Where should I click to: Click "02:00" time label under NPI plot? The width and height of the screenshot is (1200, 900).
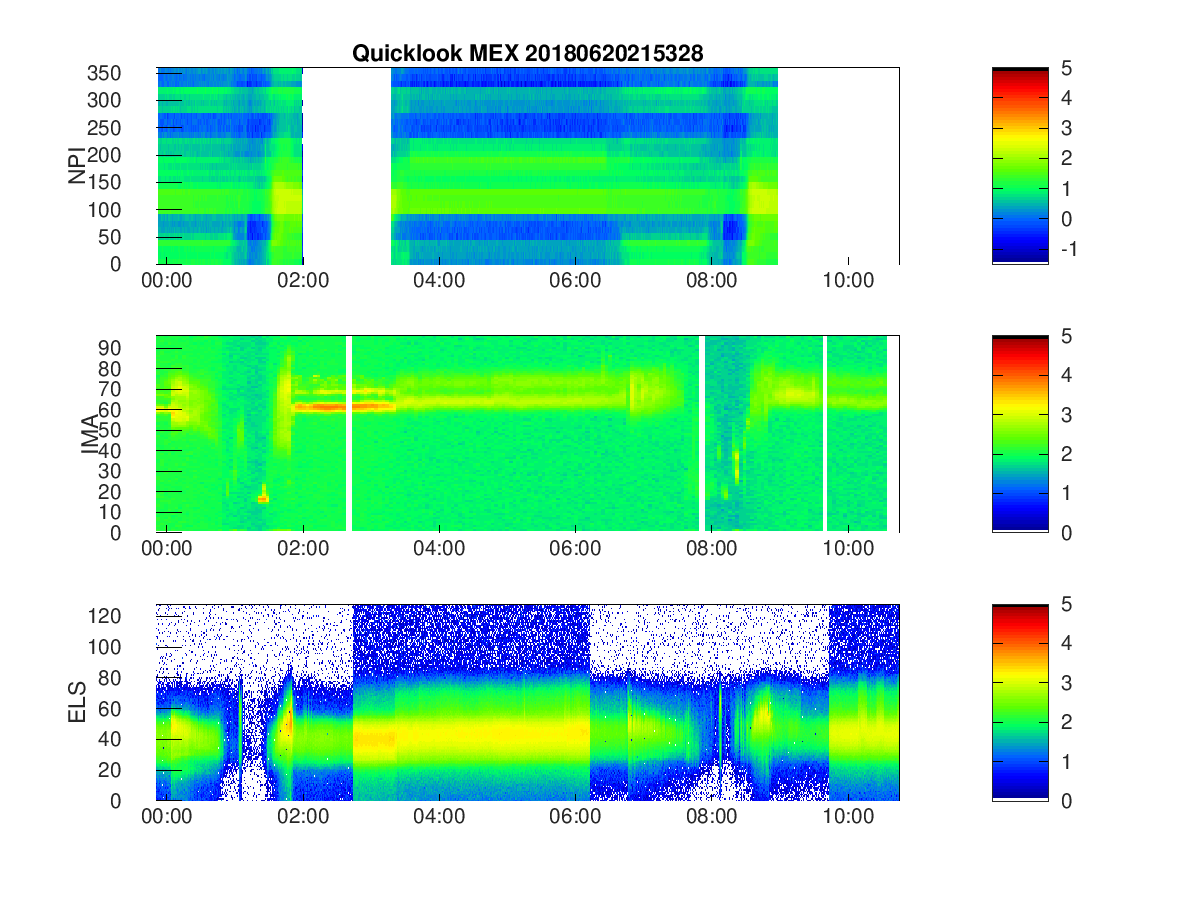tap(303, 281)
